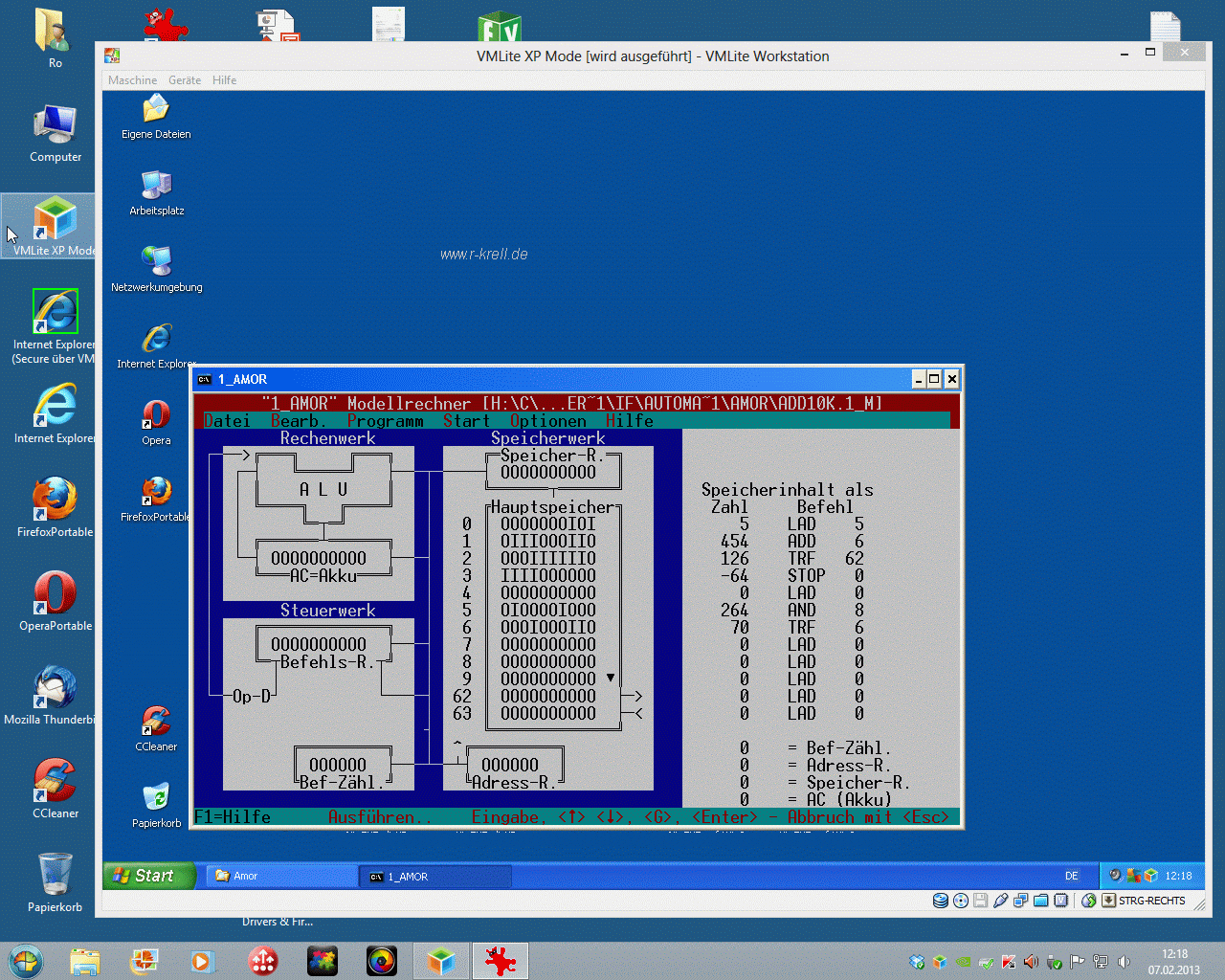The image size is (1225, 980).
Task: Click the www.r-krell.de text on desktop
Action: (483, 255)
